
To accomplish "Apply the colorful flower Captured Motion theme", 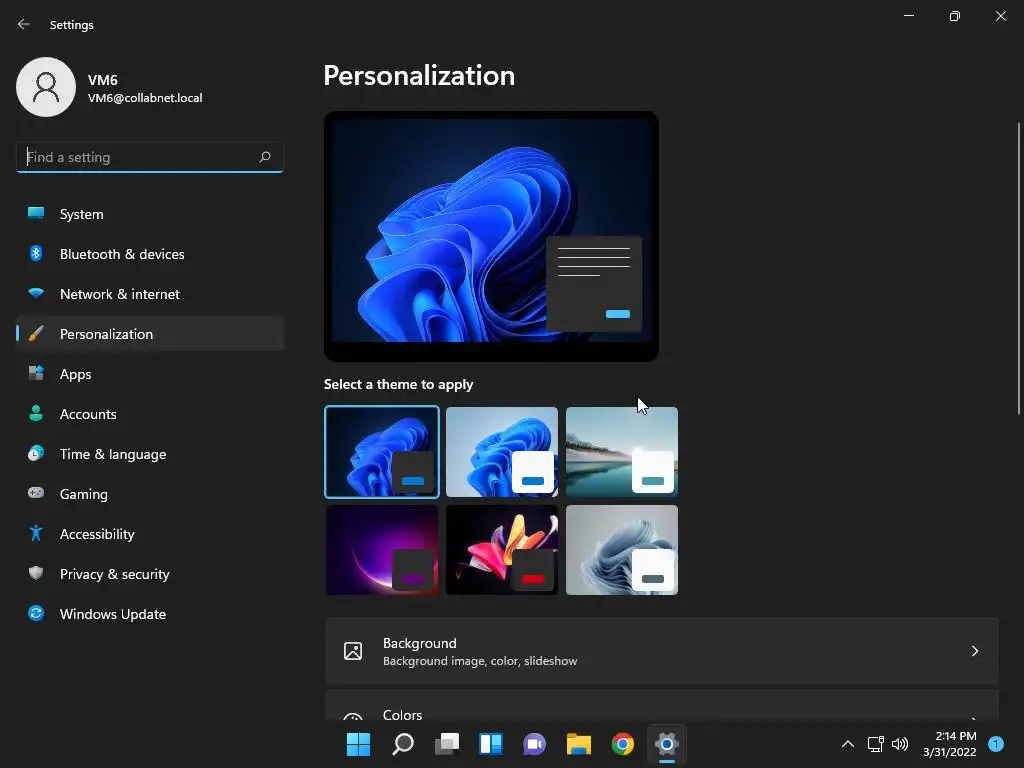I will click(502, 550).
